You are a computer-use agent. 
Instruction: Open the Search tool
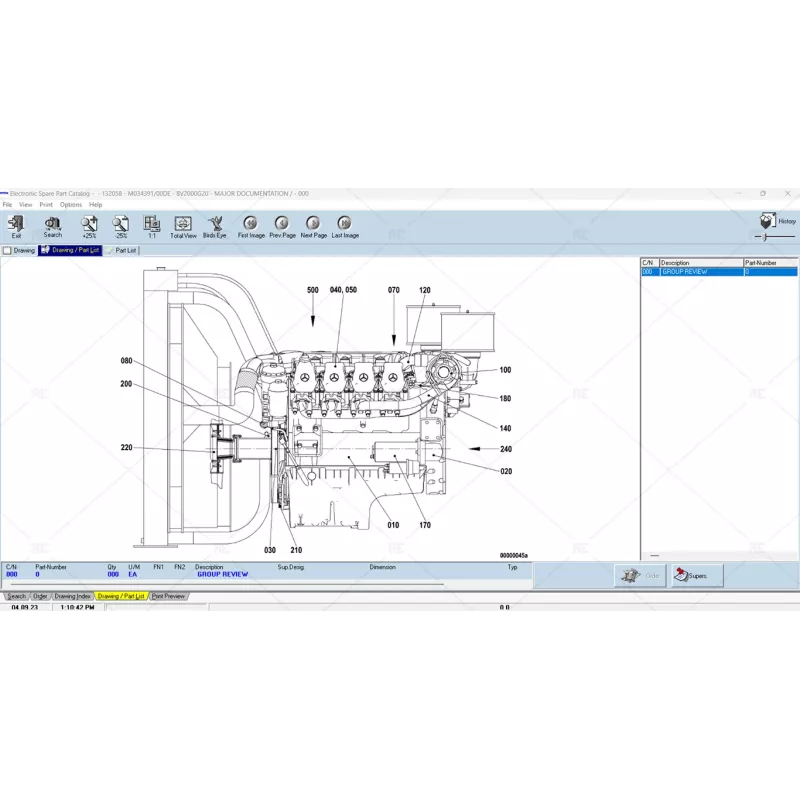point(52,225)
